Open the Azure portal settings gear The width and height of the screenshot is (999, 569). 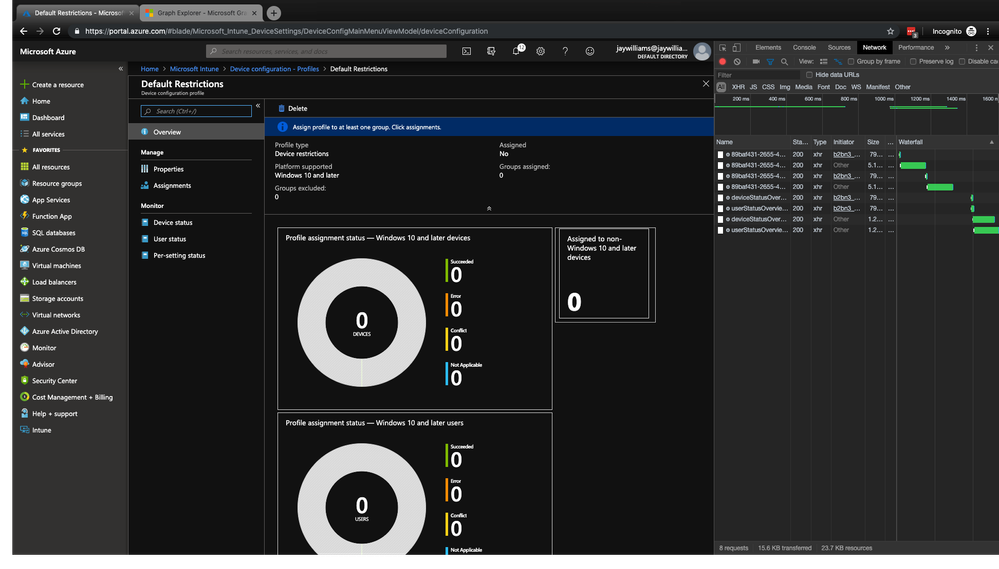(540, 52)
